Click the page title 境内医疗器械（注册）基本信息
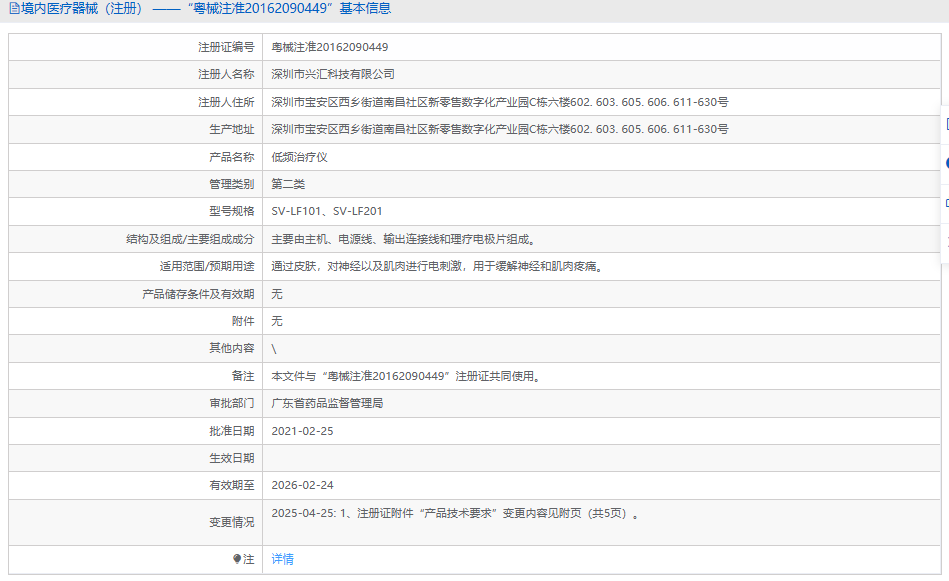 tap(206, 8)
